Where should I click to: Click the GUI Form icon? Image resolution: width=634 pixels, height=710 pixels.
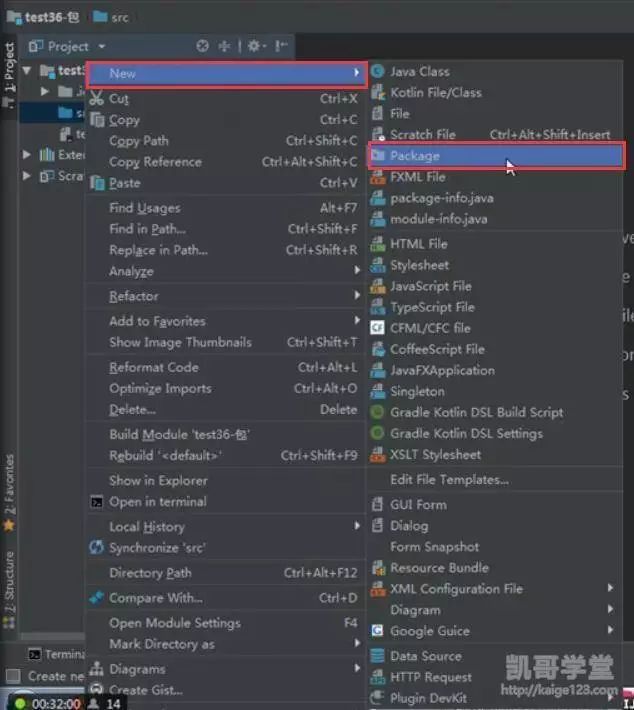pyautogui.click(x=377, y=504)
